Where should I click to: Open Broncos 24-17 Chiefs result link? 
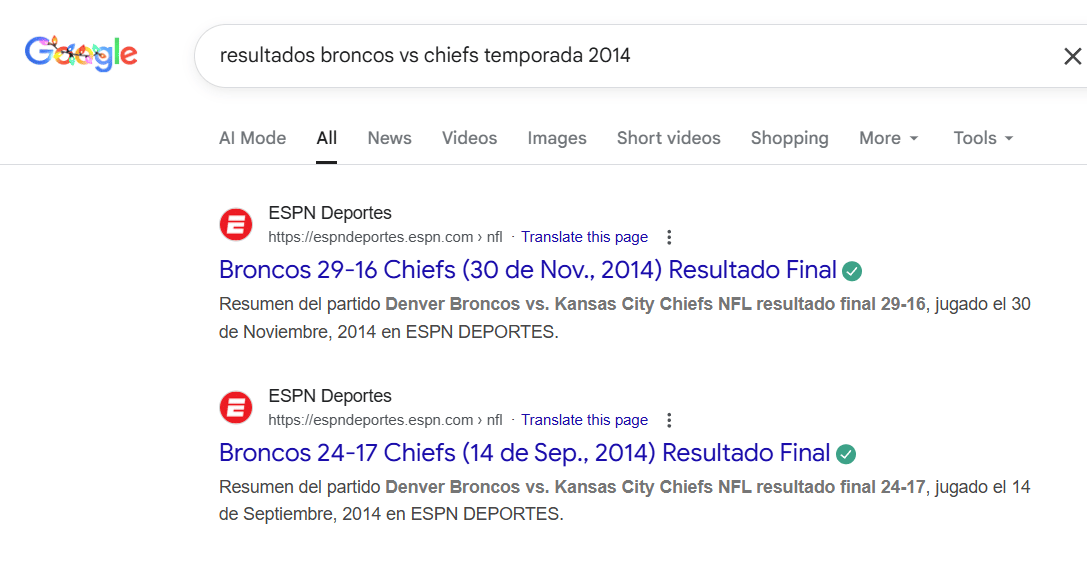(x=524, y=453)
